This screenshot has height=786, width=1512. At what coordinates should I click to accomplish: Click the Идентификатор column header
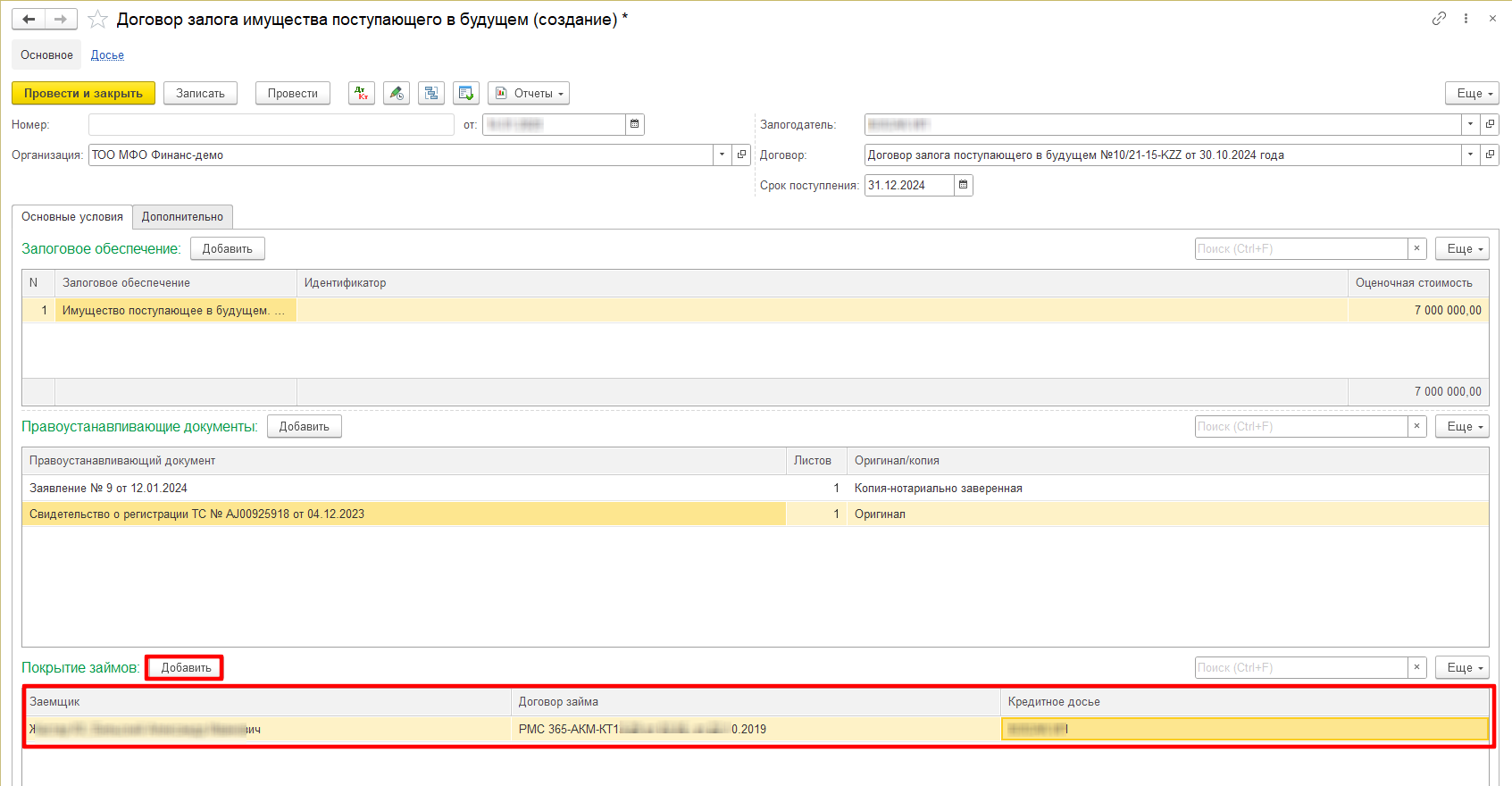coord(822,283)
